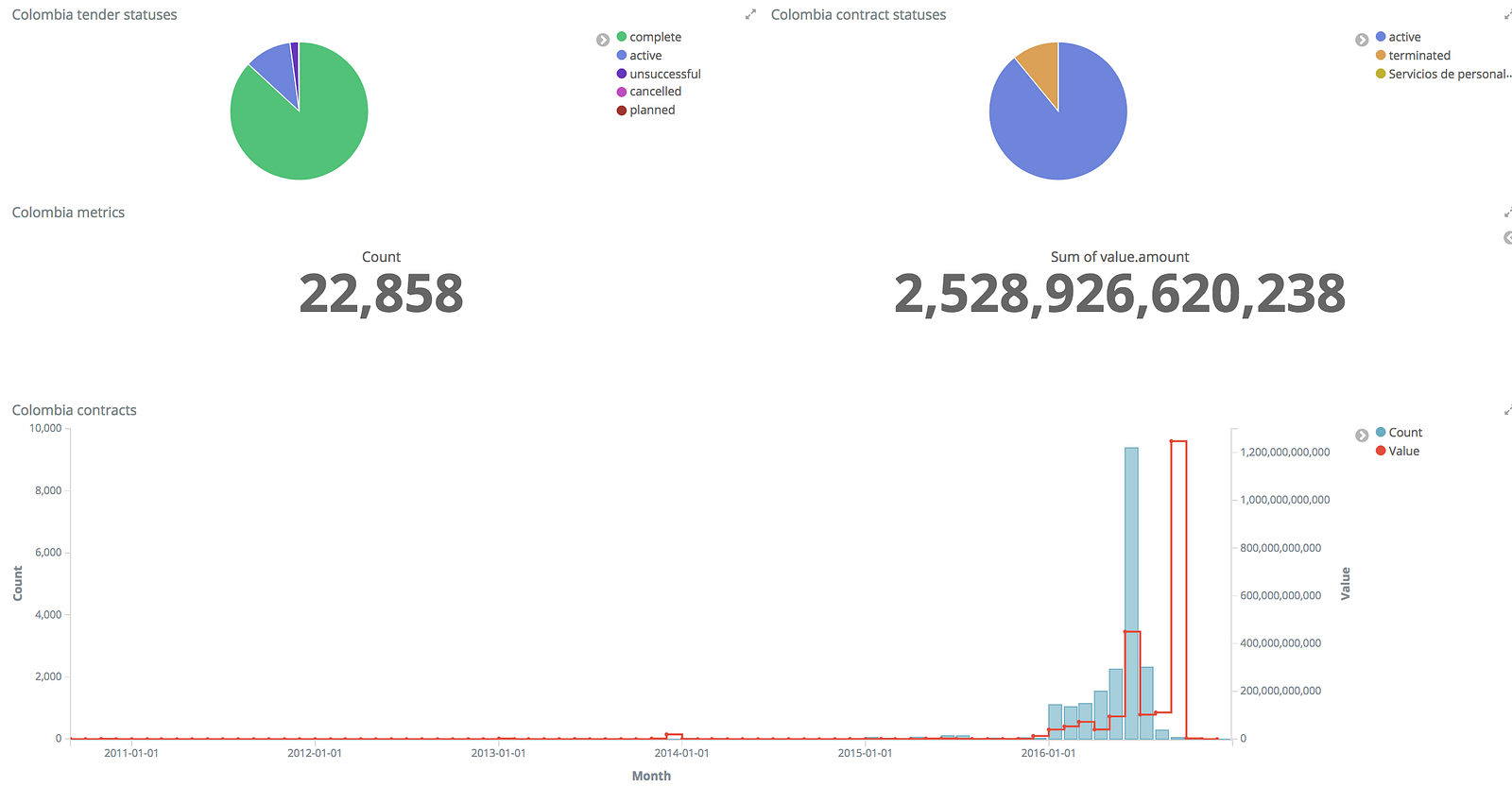Click the 'planned' legend color dot
Image resolution: width=1512 pixels, height=787 pixels.
point(622,111)
